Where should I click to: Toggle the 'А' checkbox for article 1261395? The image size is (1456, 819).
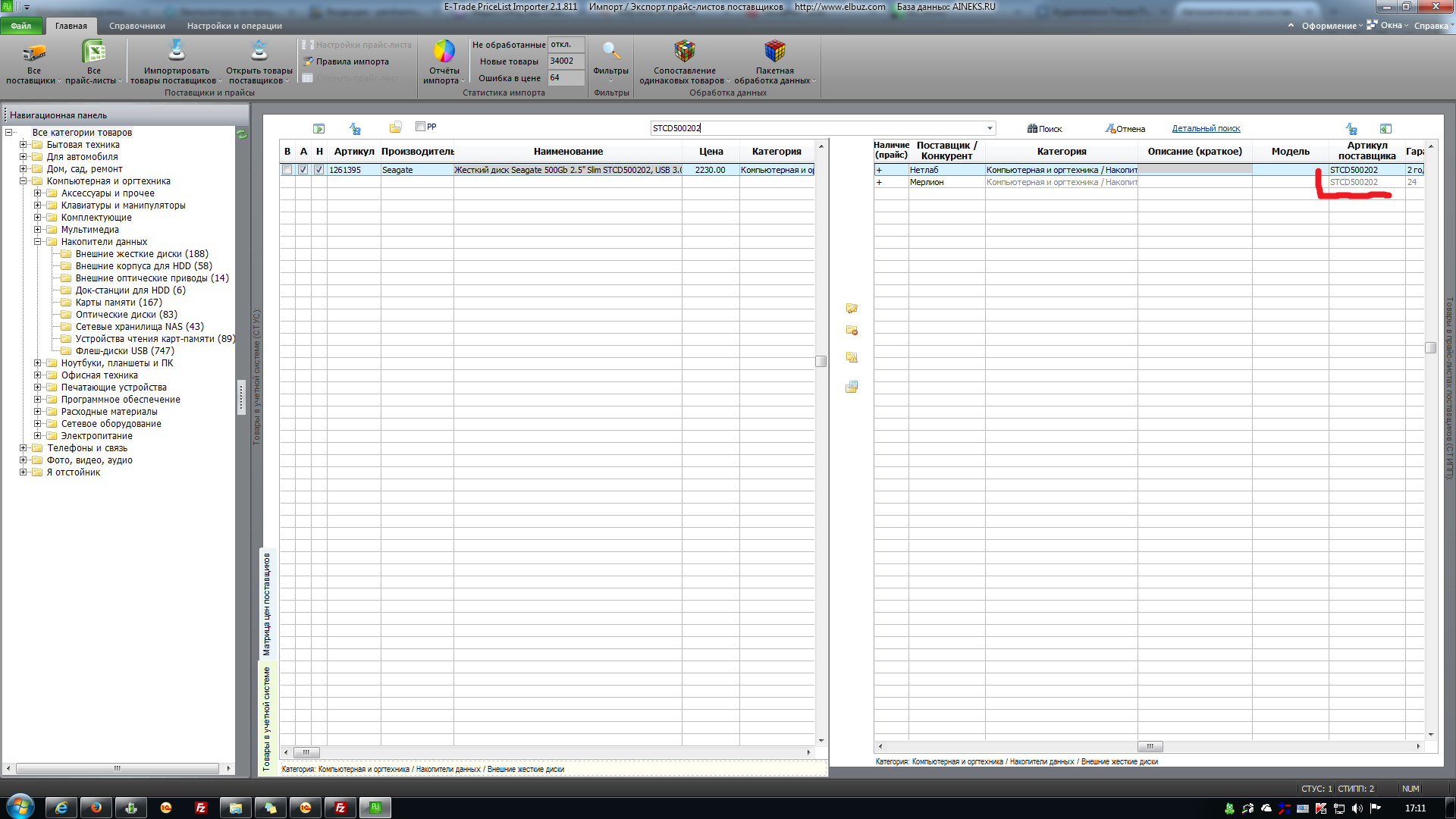pos(303,170)
